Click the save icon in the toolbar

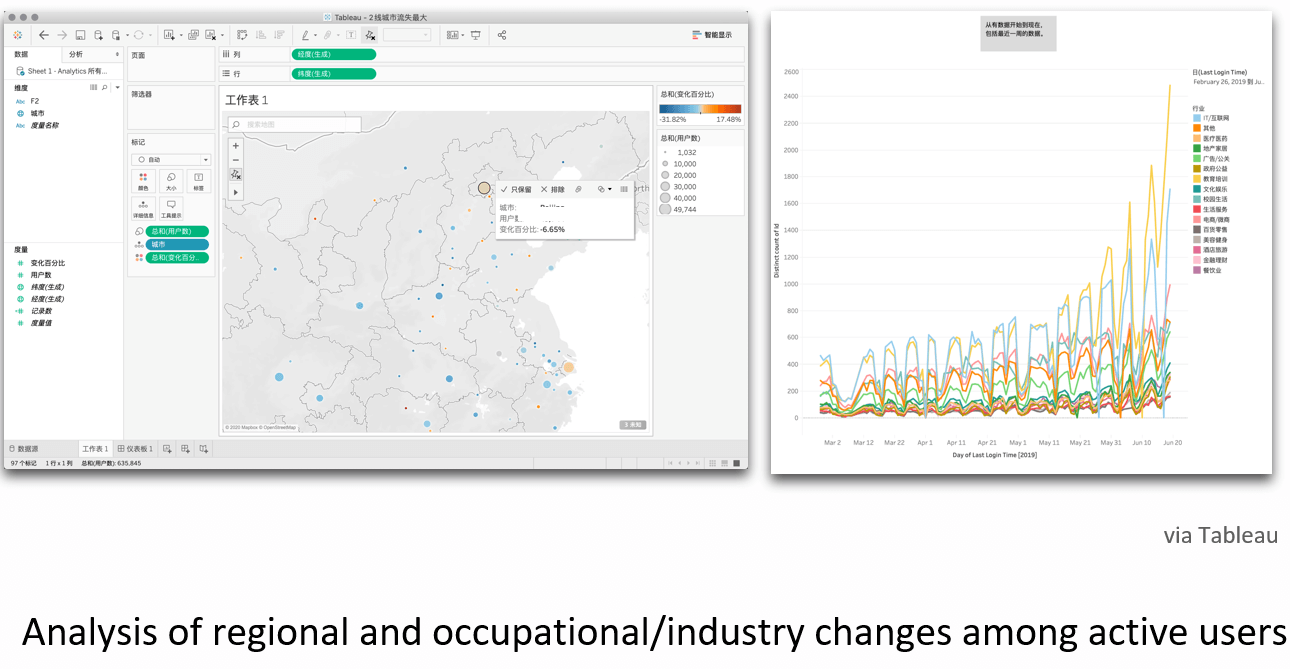tap(81, 35)
